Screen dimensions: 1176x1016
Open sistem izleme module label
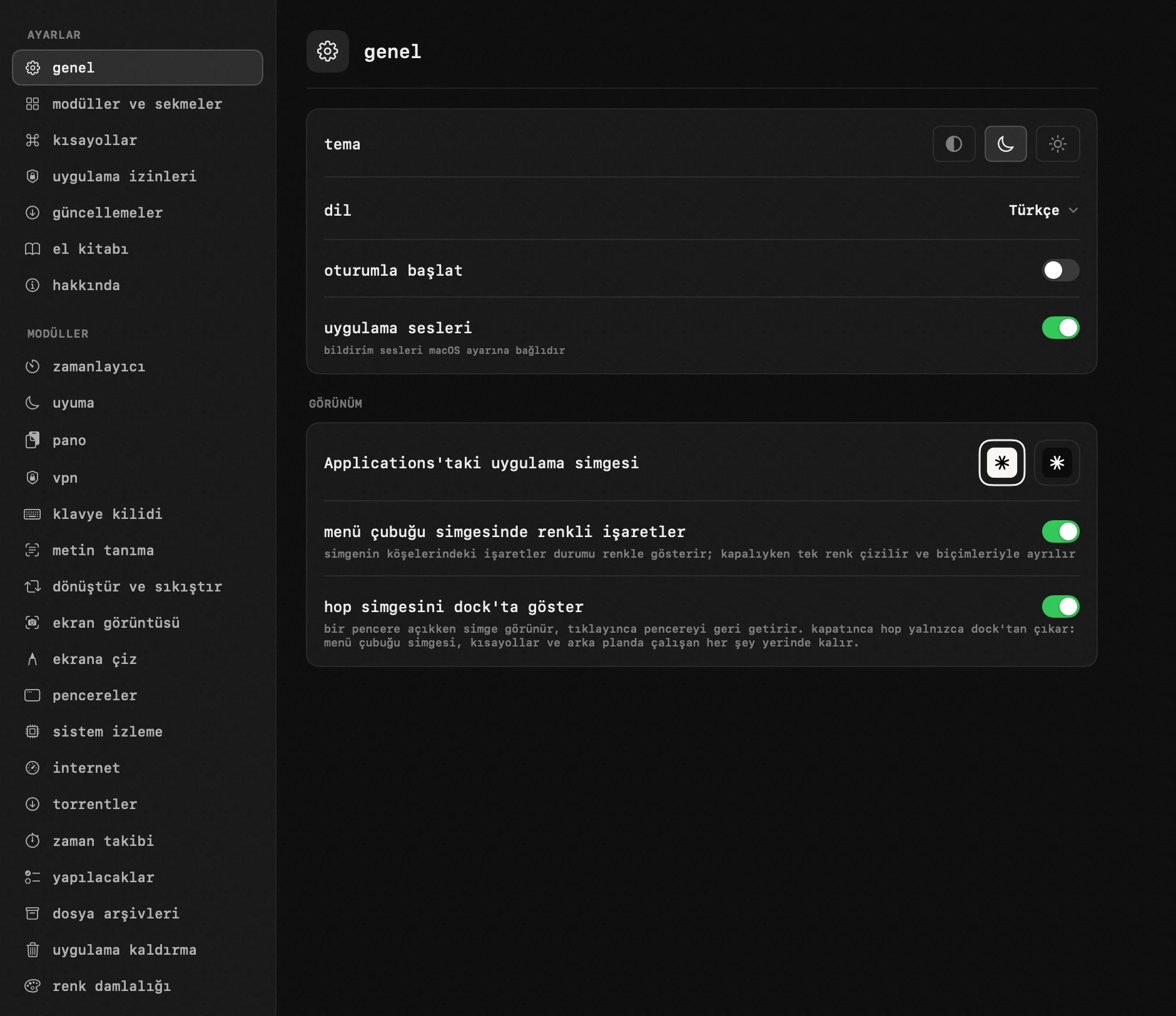(108, 732)
